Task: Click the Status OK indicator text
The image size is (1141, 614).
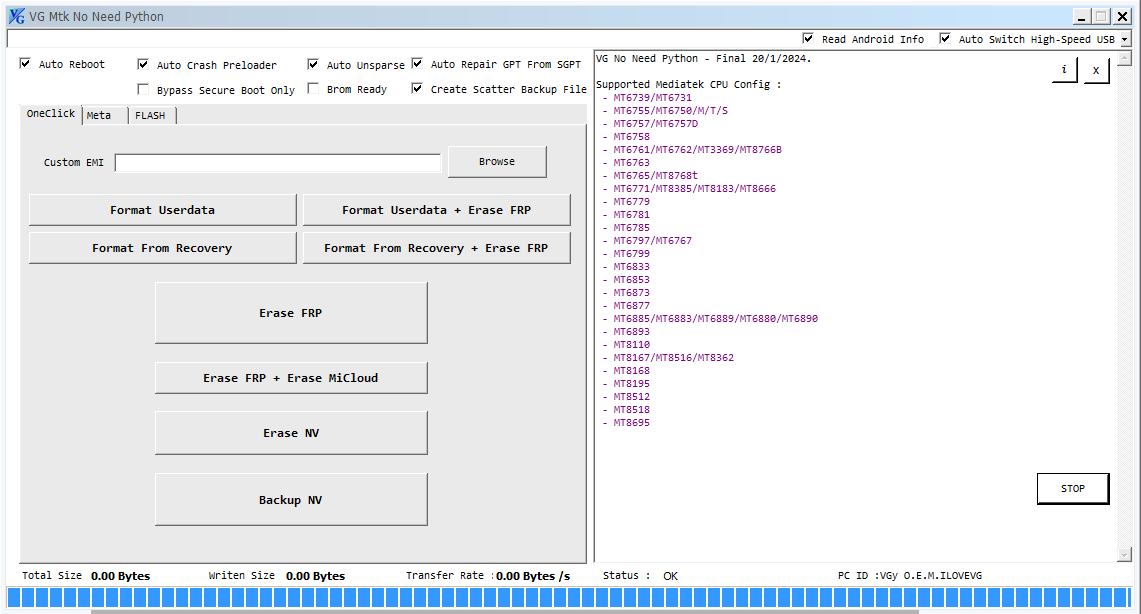Action: point(670,575)
